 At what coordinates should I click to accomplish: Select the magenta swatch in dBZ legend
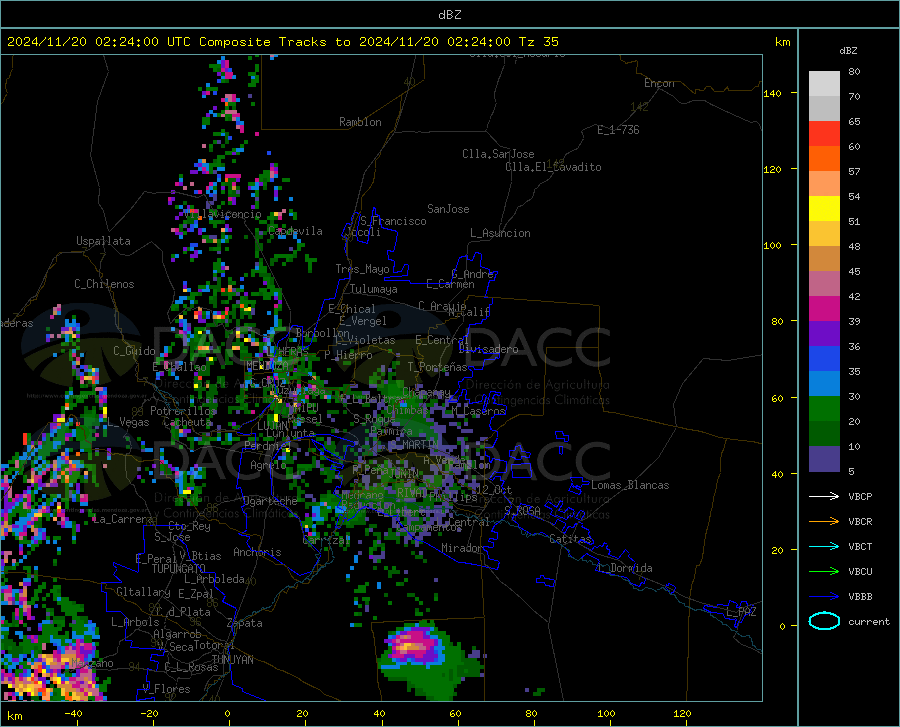[824, 309]
